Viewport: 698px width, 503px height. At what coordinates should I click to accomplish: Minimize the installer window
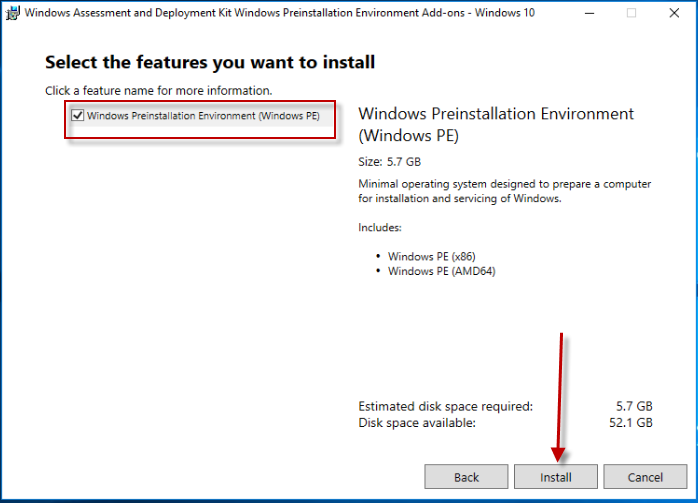click(x=589, y=13)
